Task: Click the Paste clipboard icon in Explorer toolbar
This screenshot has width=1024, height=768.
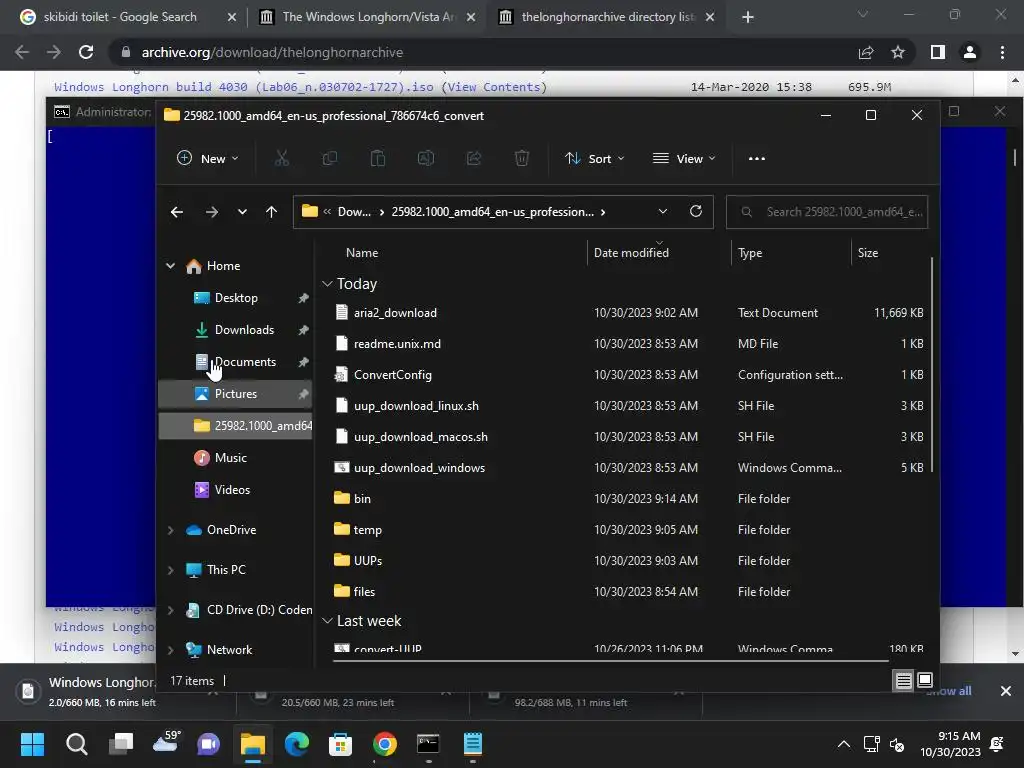Action: click(377, 158)
